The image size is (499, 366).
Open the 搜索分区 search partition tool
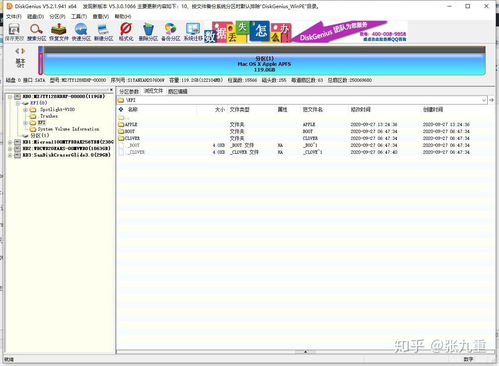(x=36, y=32)
